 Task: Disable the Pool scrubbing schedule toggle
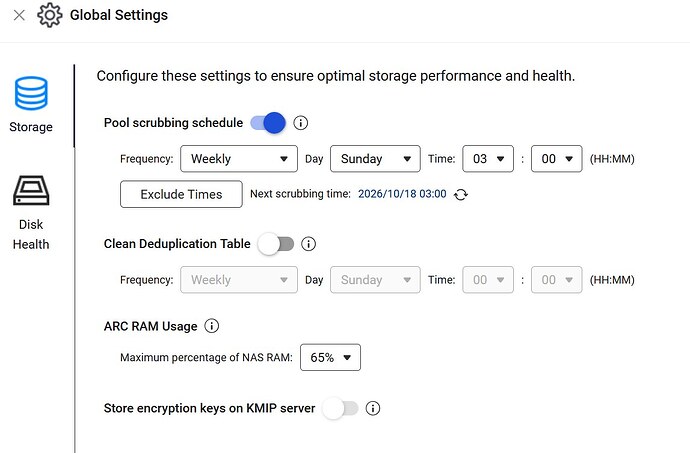(268, 123)
